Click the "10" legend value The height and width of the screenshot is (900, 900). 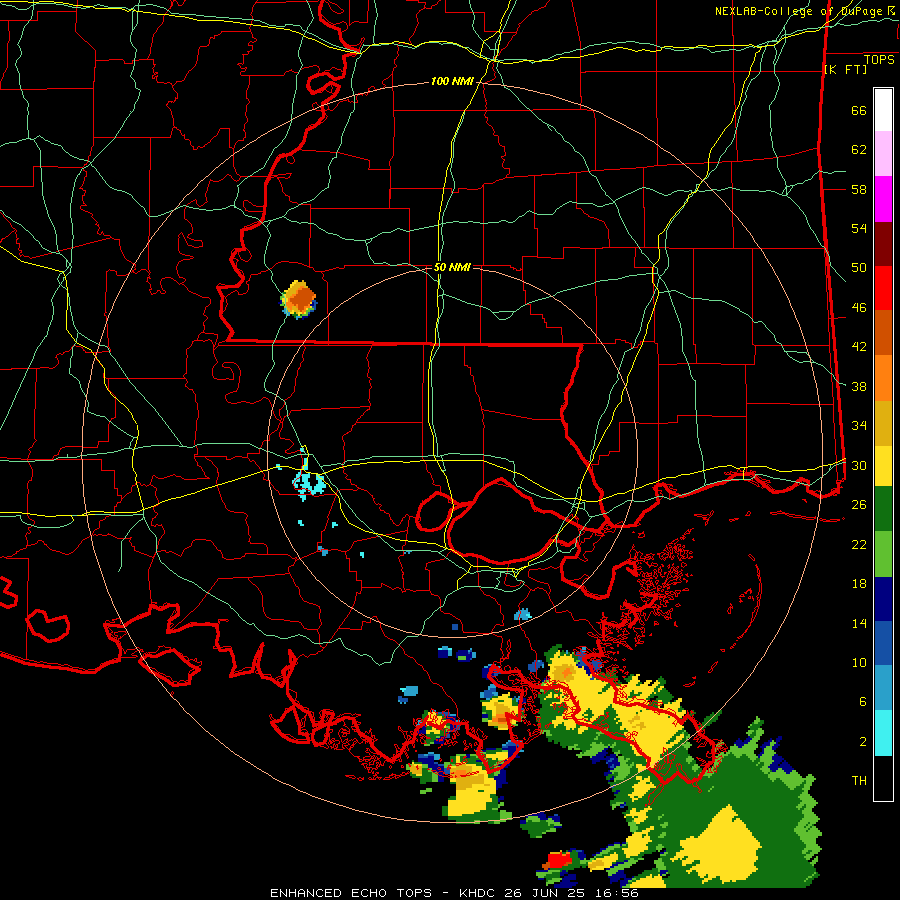[859, 662]
